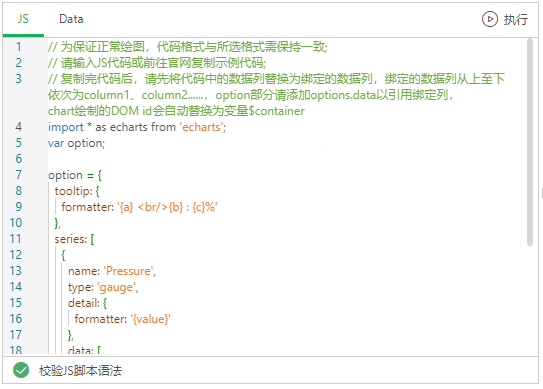Select line number 4 in the gutter
The image size is (543, 389).
click(19, 127)
